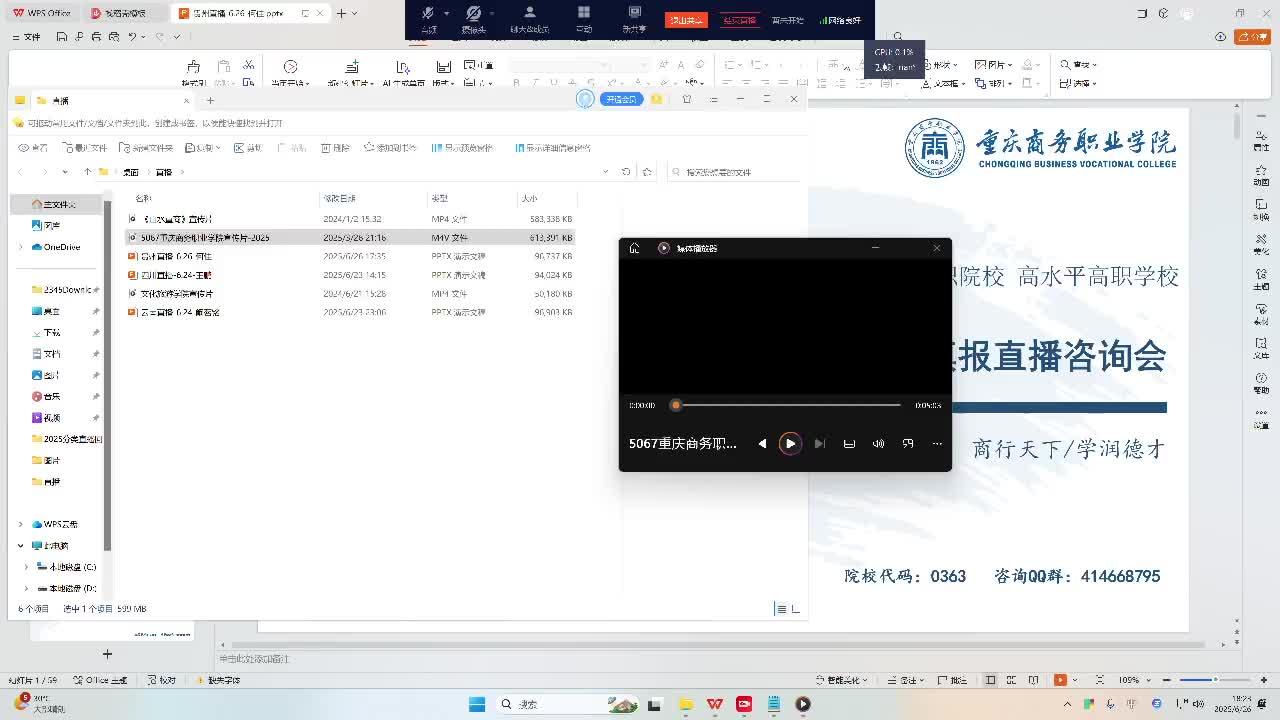Open the Windows Start menu

pos(477,704)
